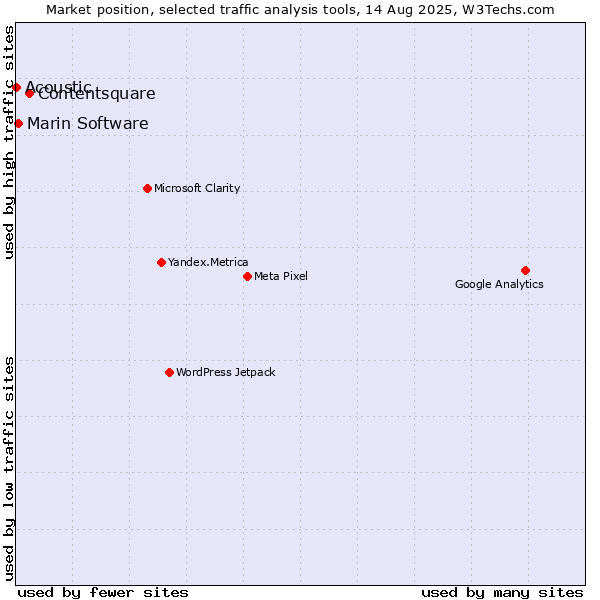Click the Contentsquare red data point
The width and height of the screenshot is (600, 600).
tap(29, 93)
